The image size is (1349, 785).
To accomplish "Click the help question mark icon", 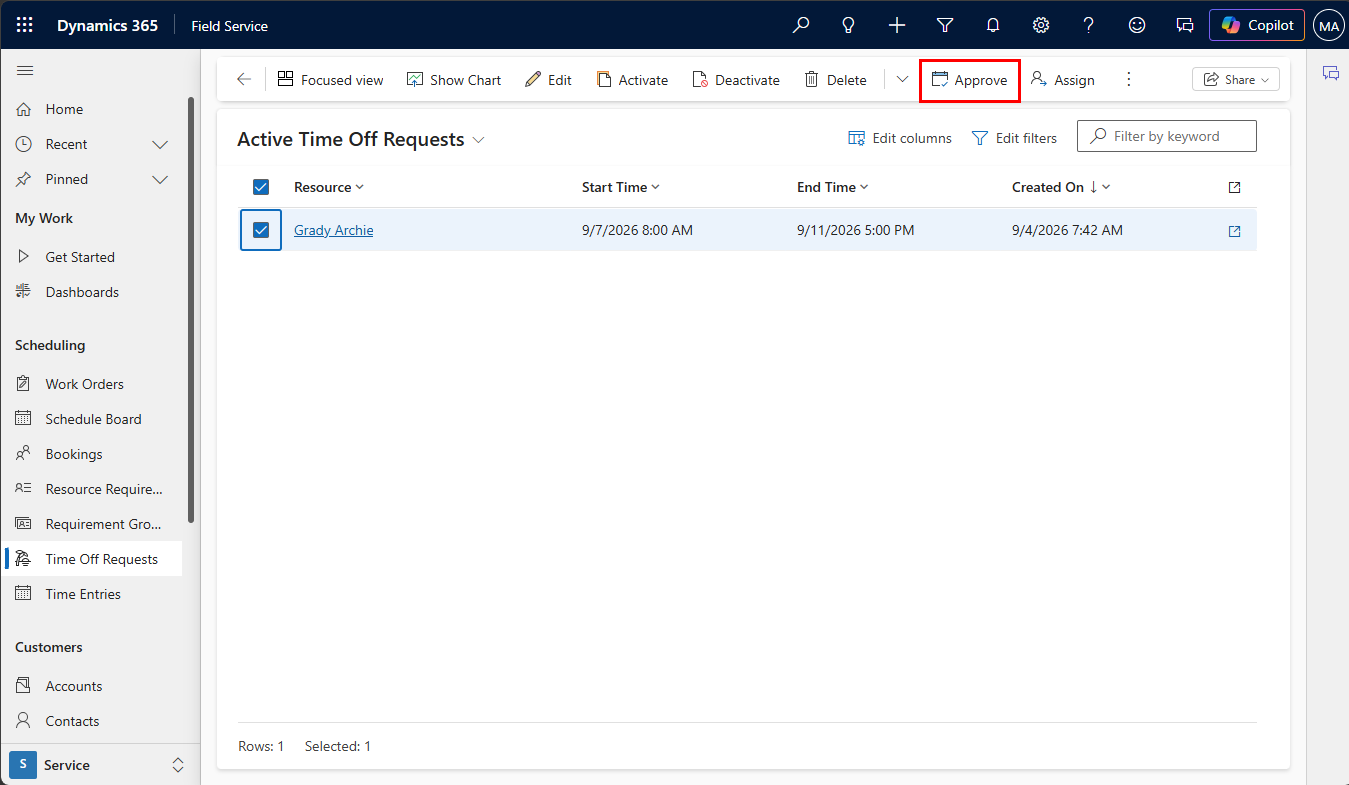I will pos(1089,25).
